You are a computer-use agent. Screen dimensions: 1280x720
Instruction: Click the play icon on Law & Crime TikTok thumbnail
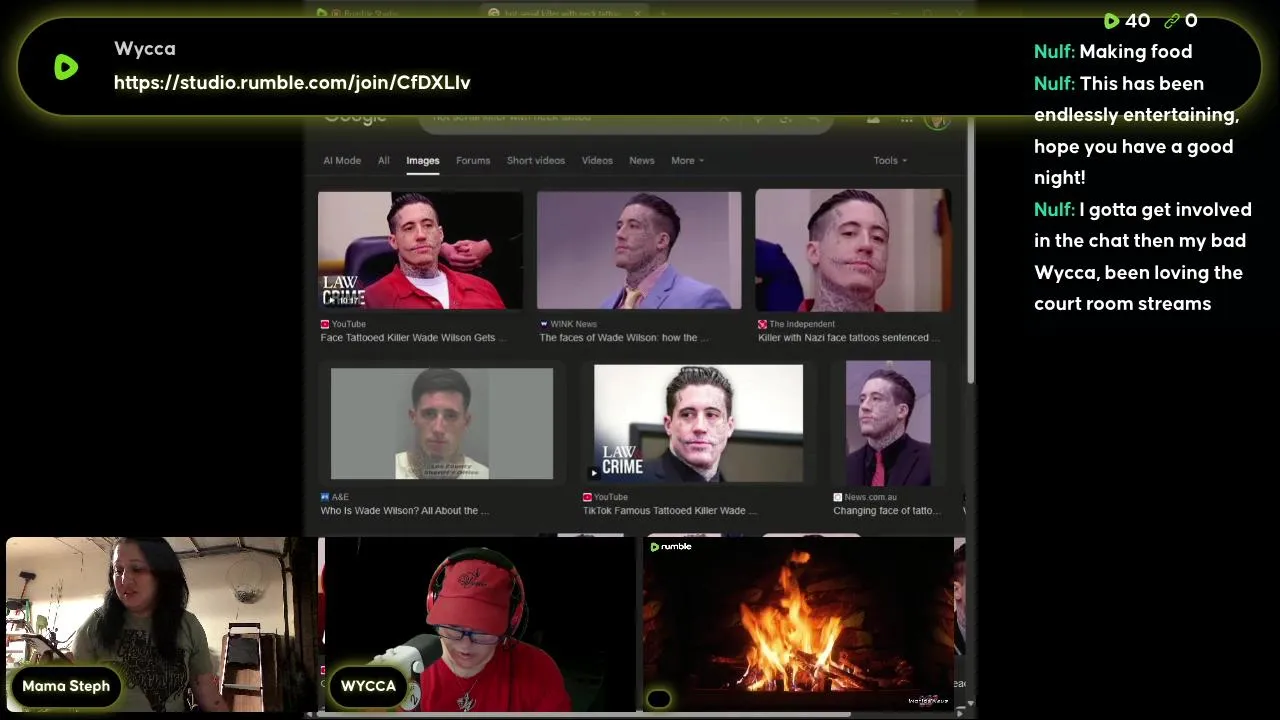594,473
